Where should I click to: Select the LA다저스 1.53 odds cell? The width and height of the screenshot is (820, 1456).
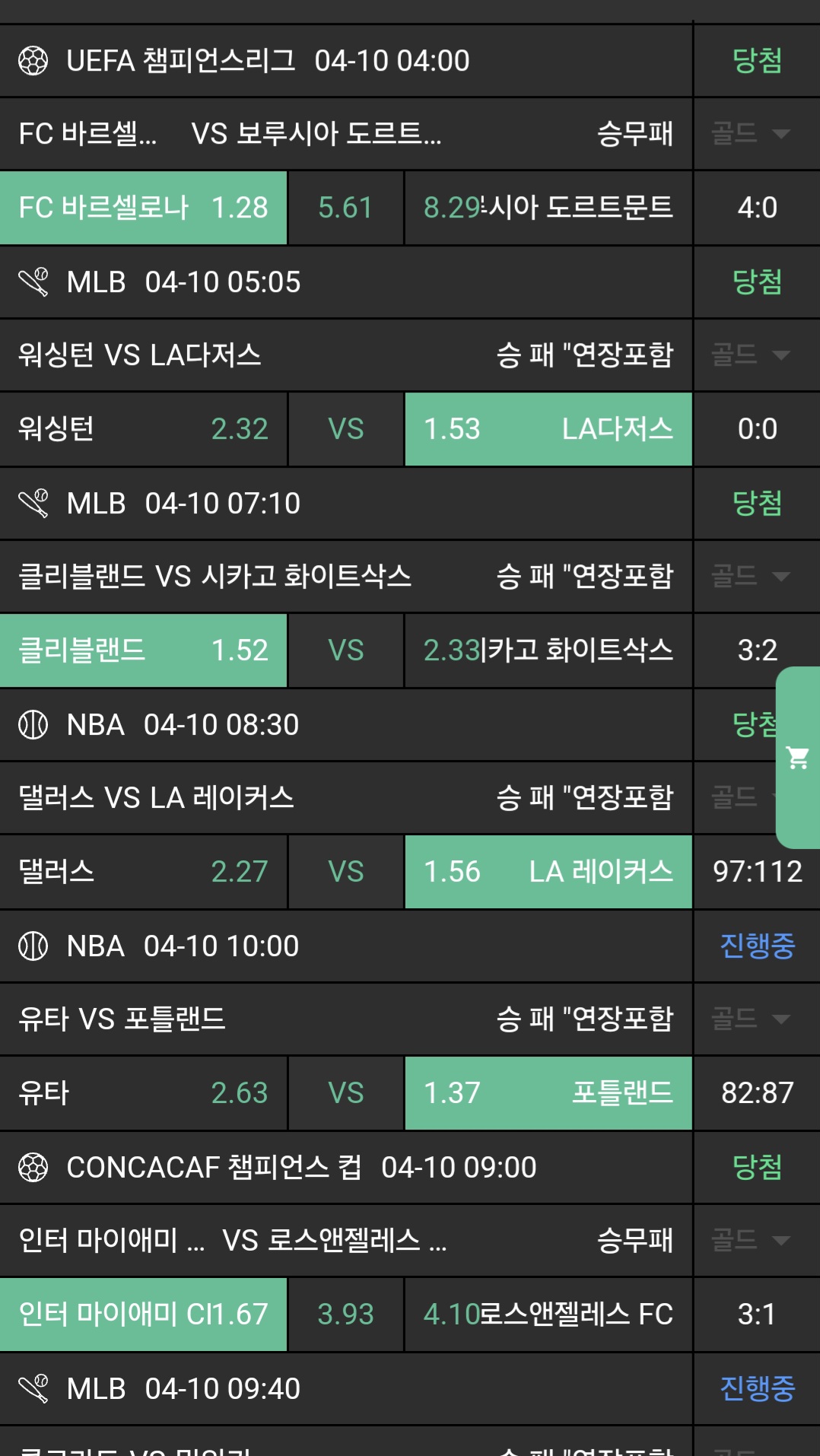coord(548,429)
